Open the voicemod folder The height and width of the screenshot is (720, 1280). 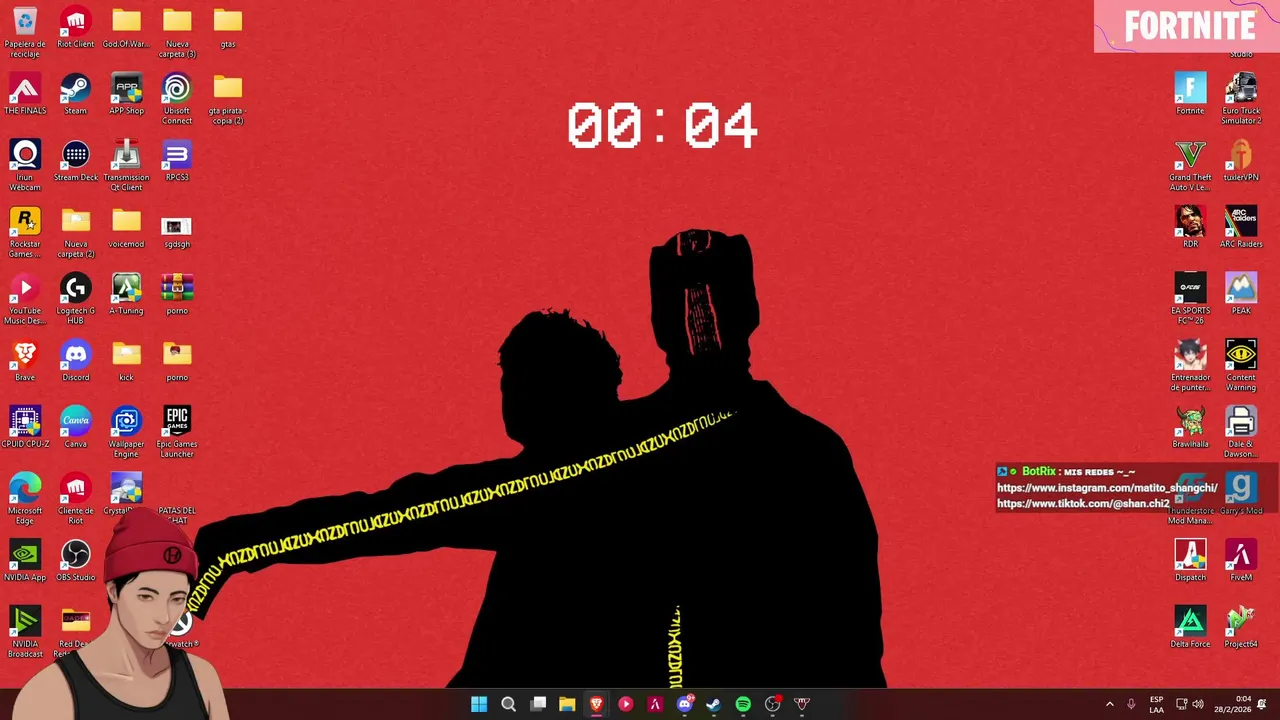click(126, 228)
